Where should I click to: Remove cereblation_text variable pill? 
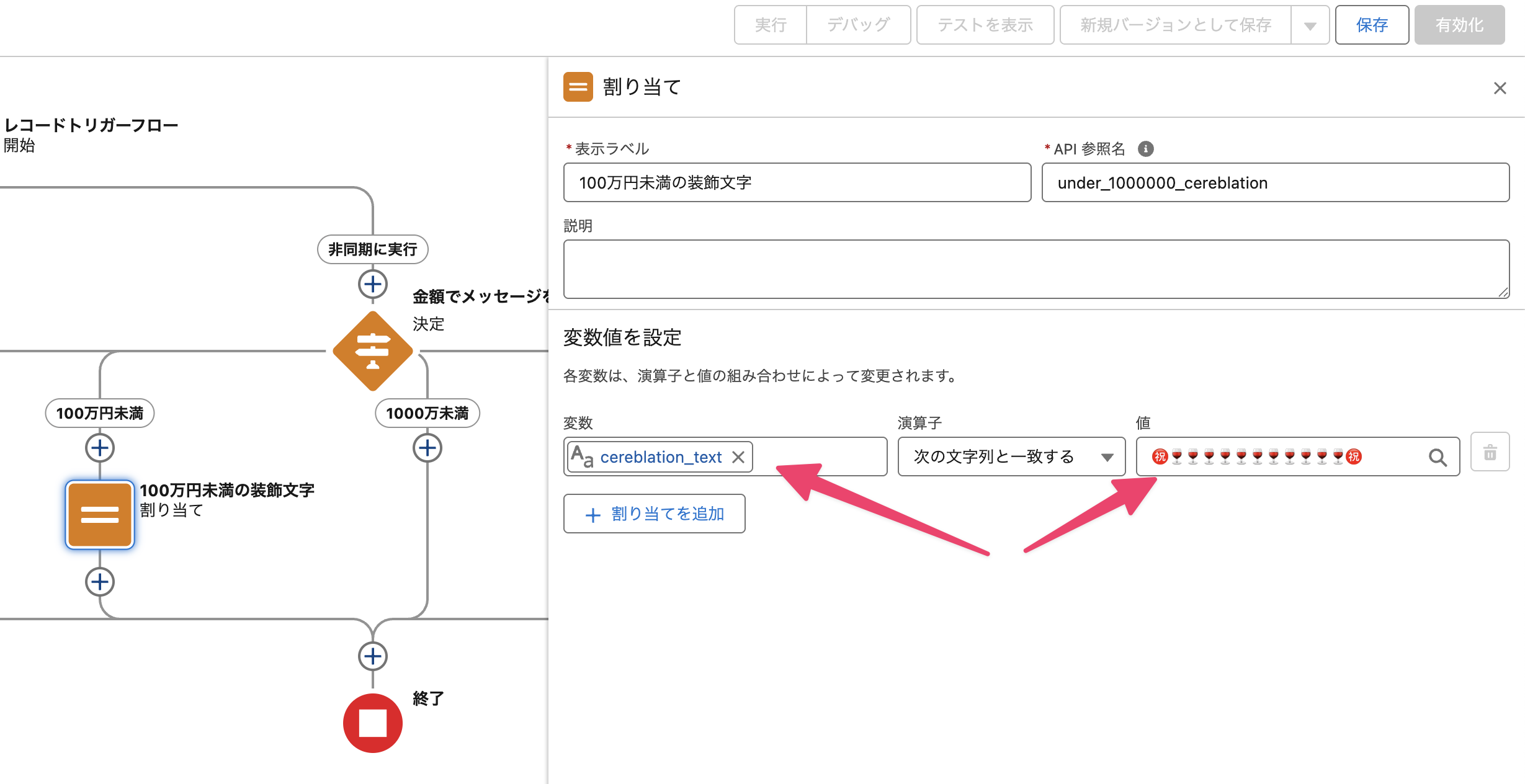[738, 458]
